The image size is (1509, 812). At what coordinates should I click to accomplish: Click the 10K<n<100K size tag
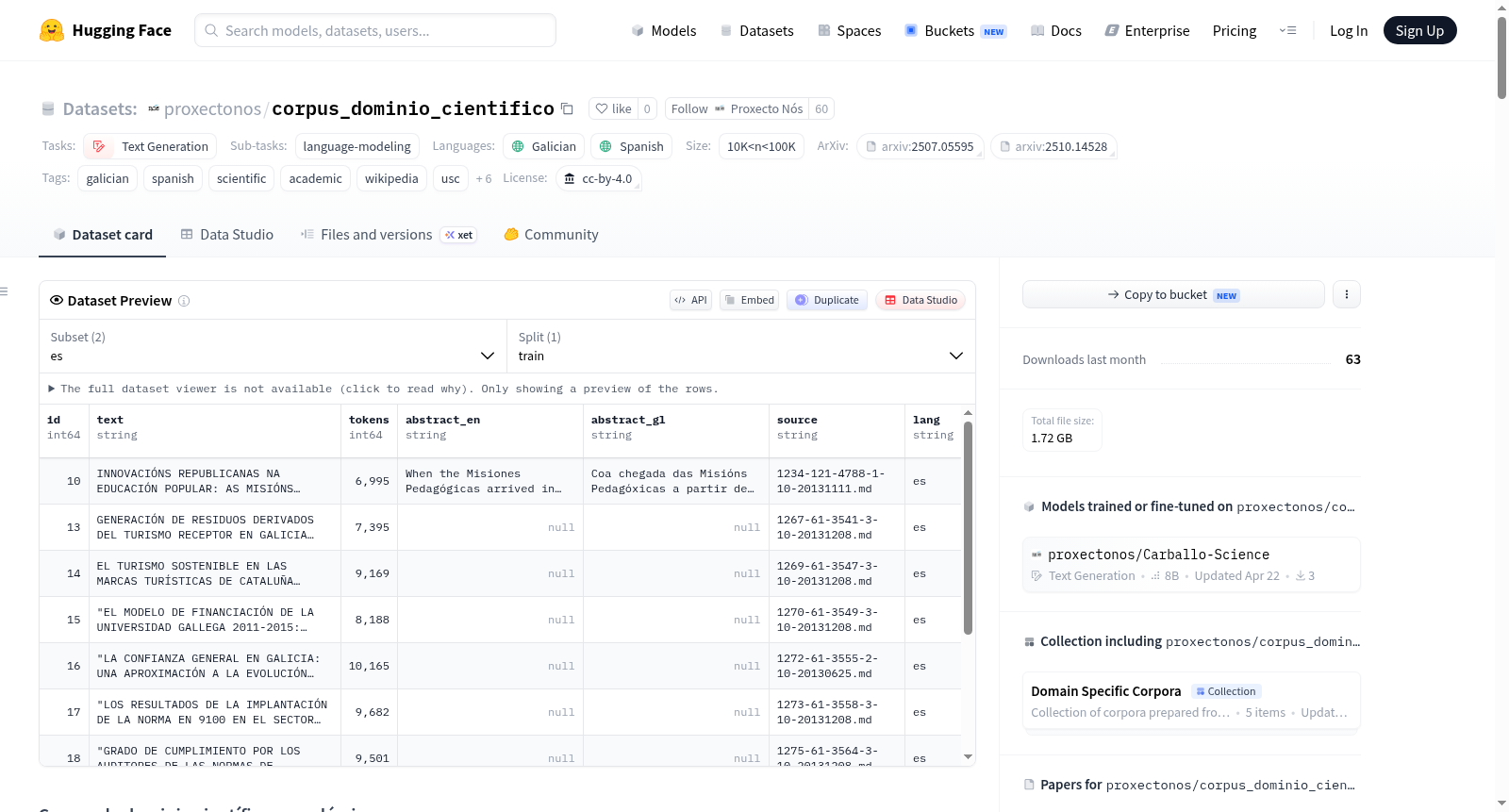[x=761, y=146]
